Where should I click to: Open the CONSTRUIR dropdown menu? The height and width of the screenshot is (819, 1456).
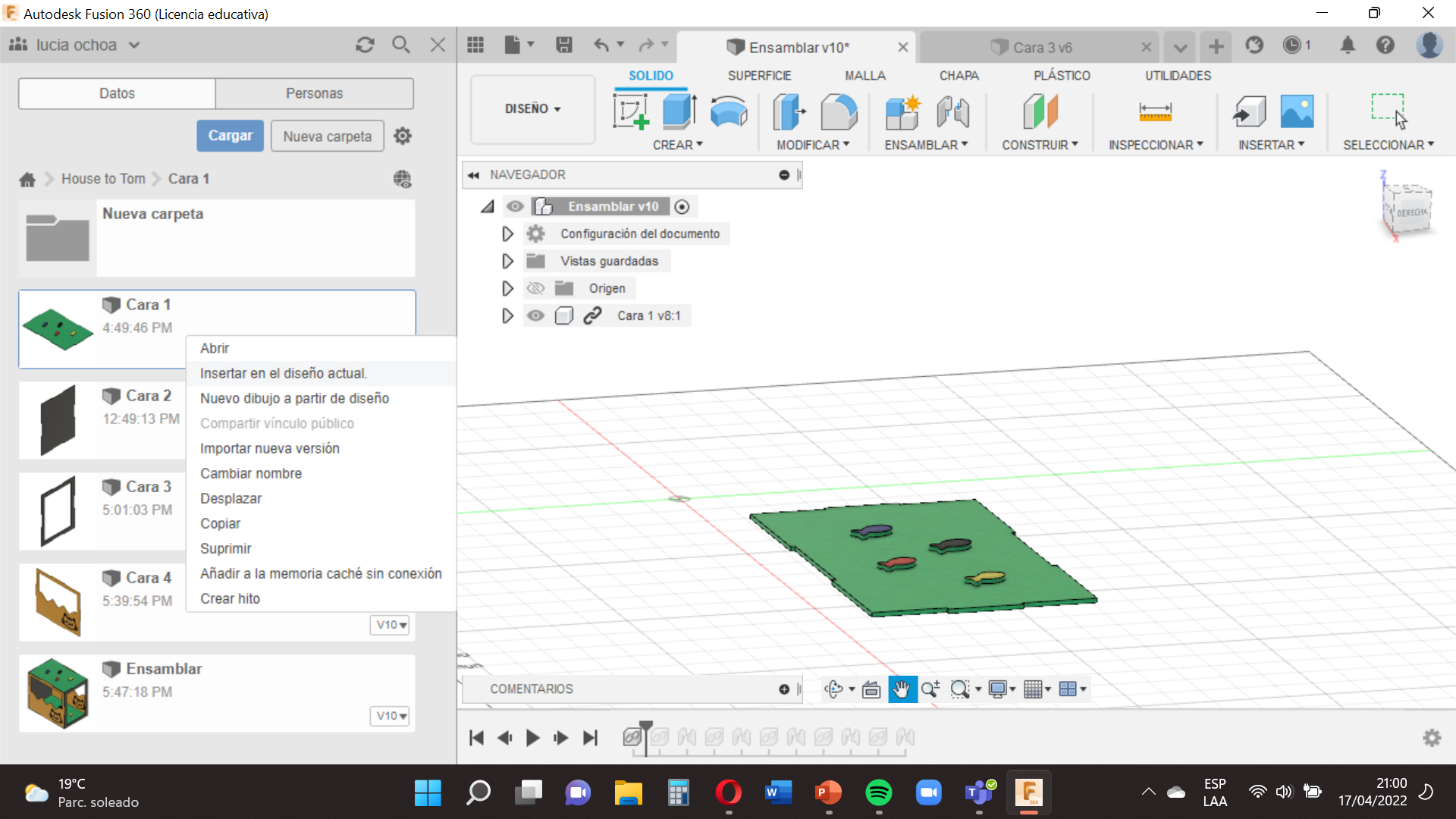point(1040,145)
